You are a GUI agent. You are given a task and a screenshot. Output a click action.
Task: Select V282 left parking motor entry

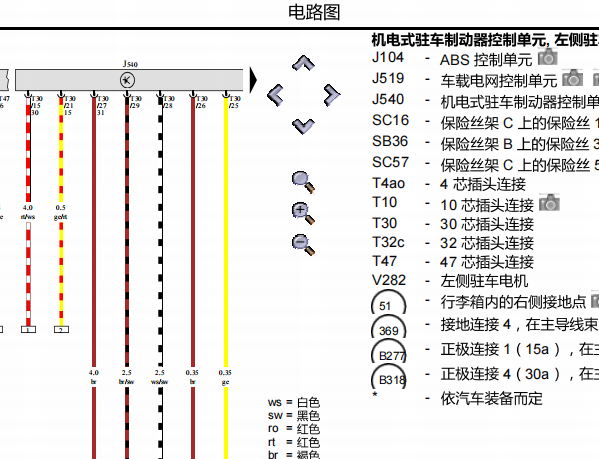coord(389,281)
